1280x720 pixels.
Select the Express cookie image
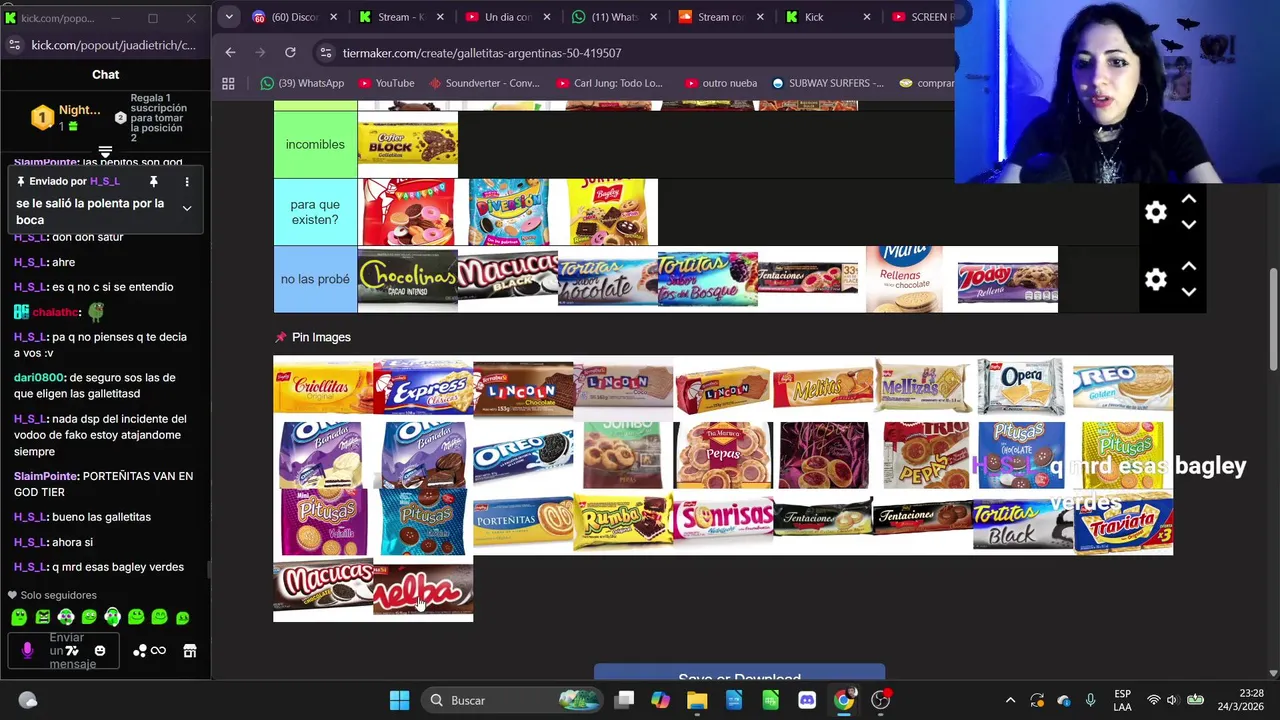click(423, 388)
